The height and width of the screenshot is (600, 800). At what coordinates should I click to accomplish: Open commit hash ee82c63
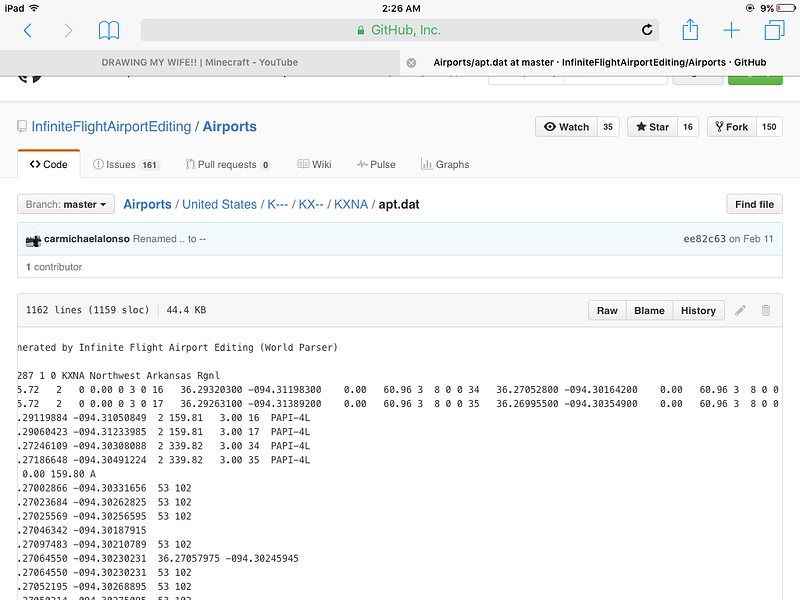click(705, 239)
